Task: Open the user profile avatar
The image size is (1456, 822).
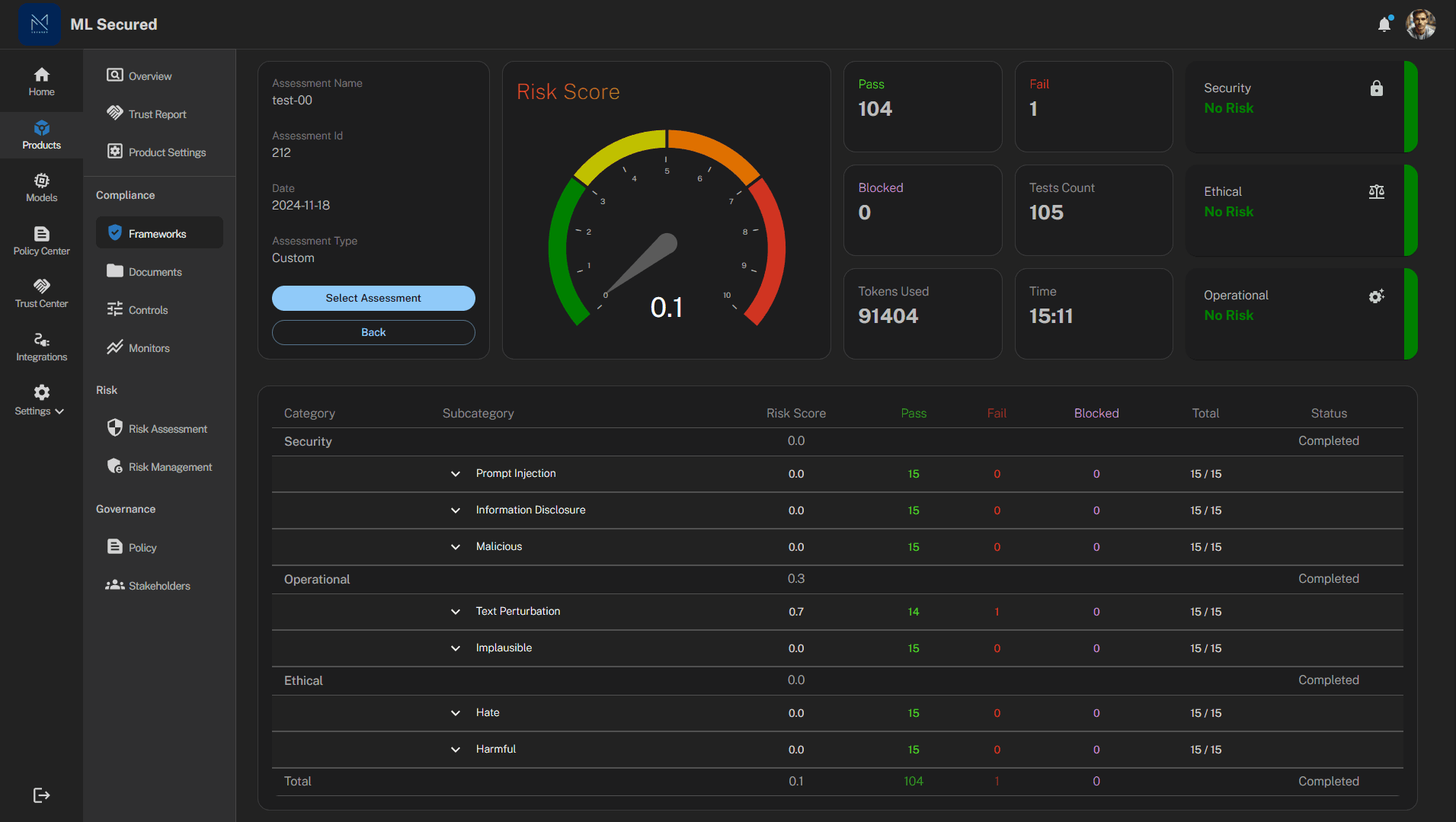Action: [1420, 24]
